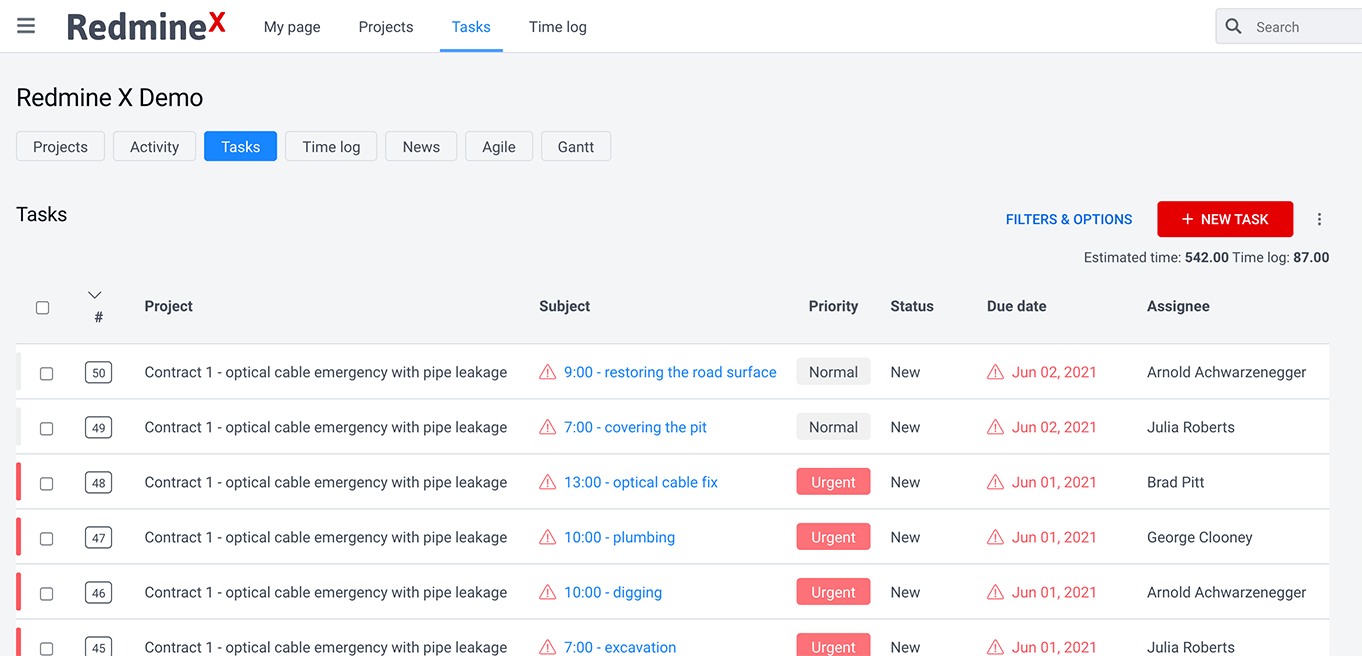The width and height of the screenshot is (1362, 656).
Task: Open task 10:00 - plumbing
Action: click(619, 537)
